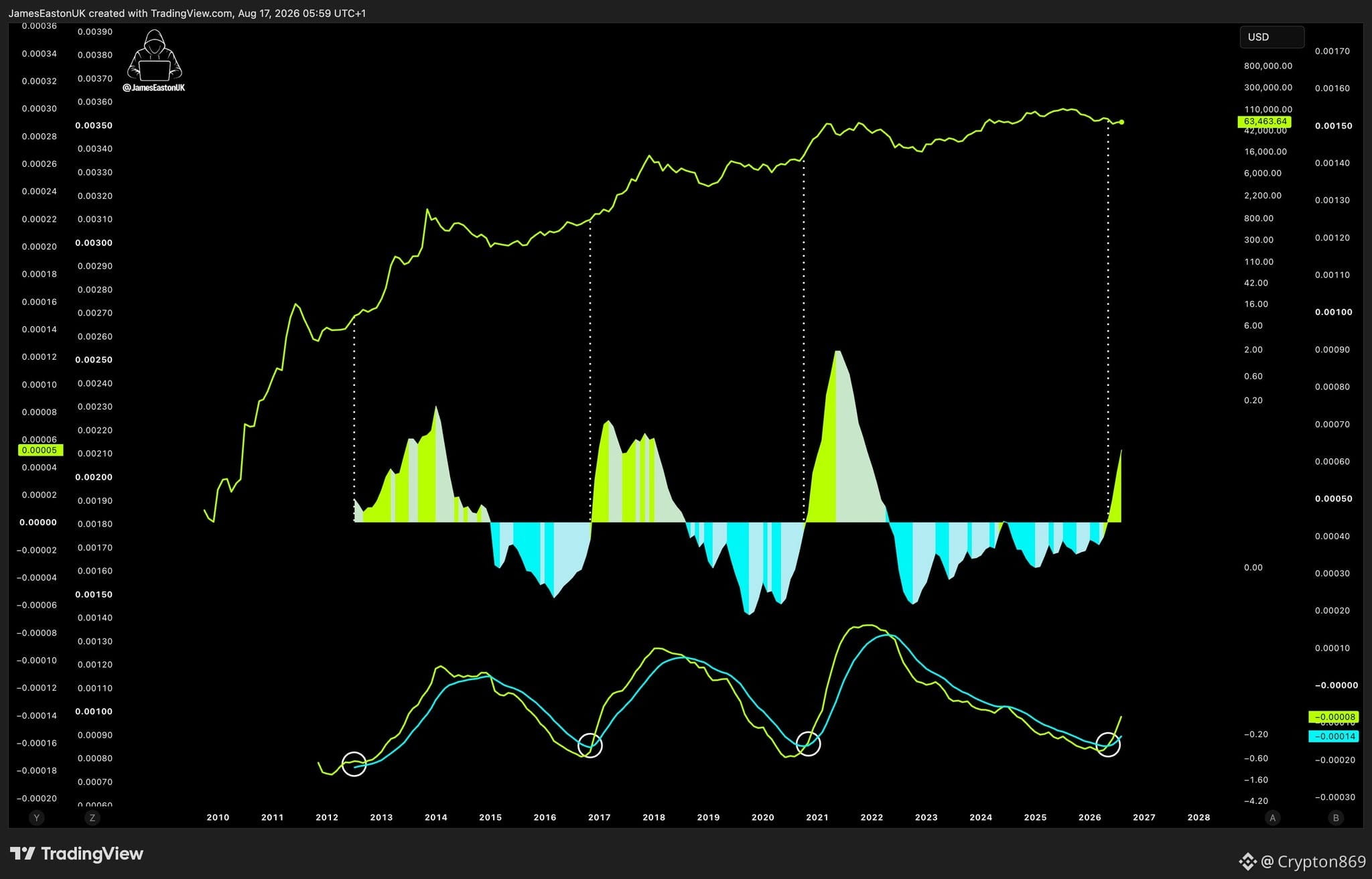This screenshot has height=879, width=1372.
Task: Click the 6,000.00 price scale label
Action: pyautogui.click(x=1263, y=173)
